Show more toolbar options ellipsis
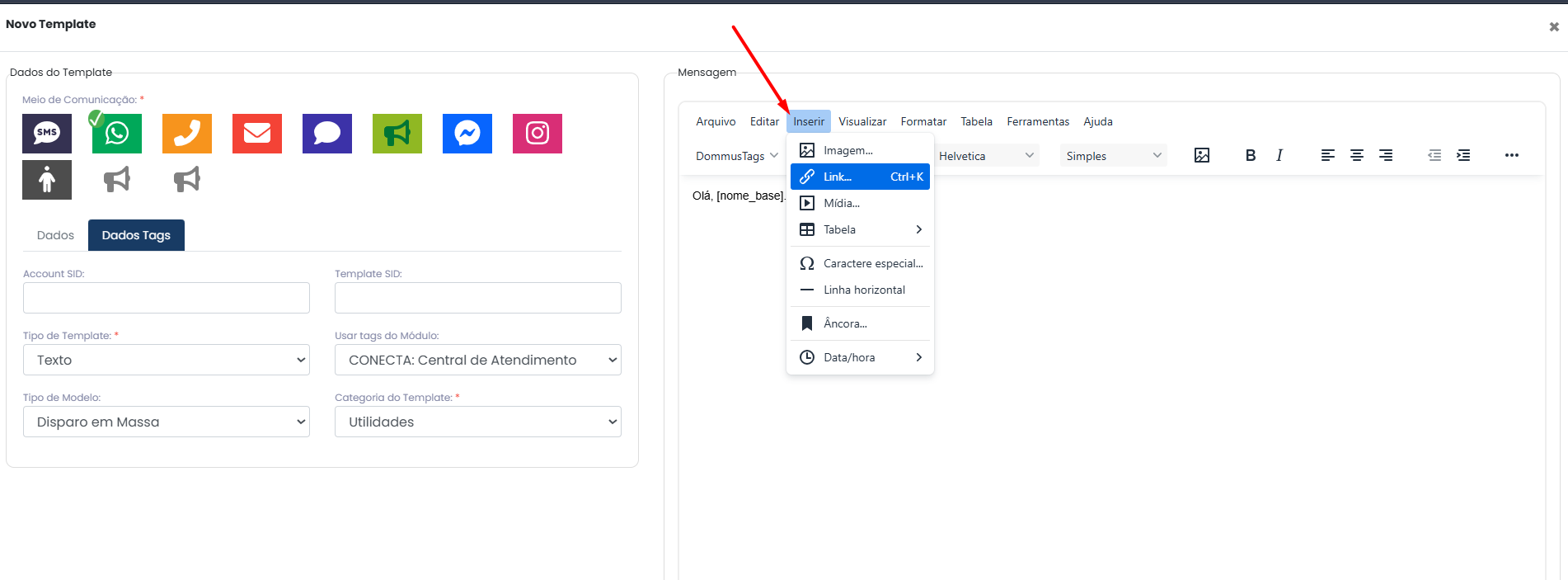 [x=1511, y=155]
